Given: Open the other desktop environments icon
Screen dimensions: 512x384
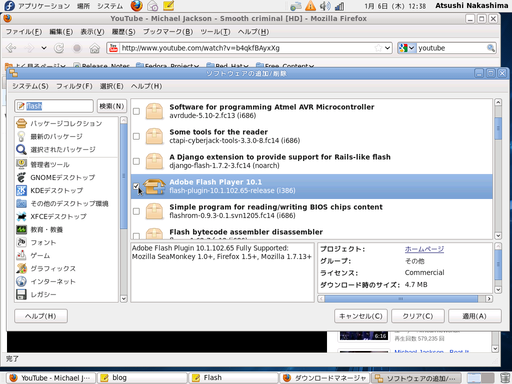Looking at the screenshot, I should pyautogui.click(x=21, y=203).
